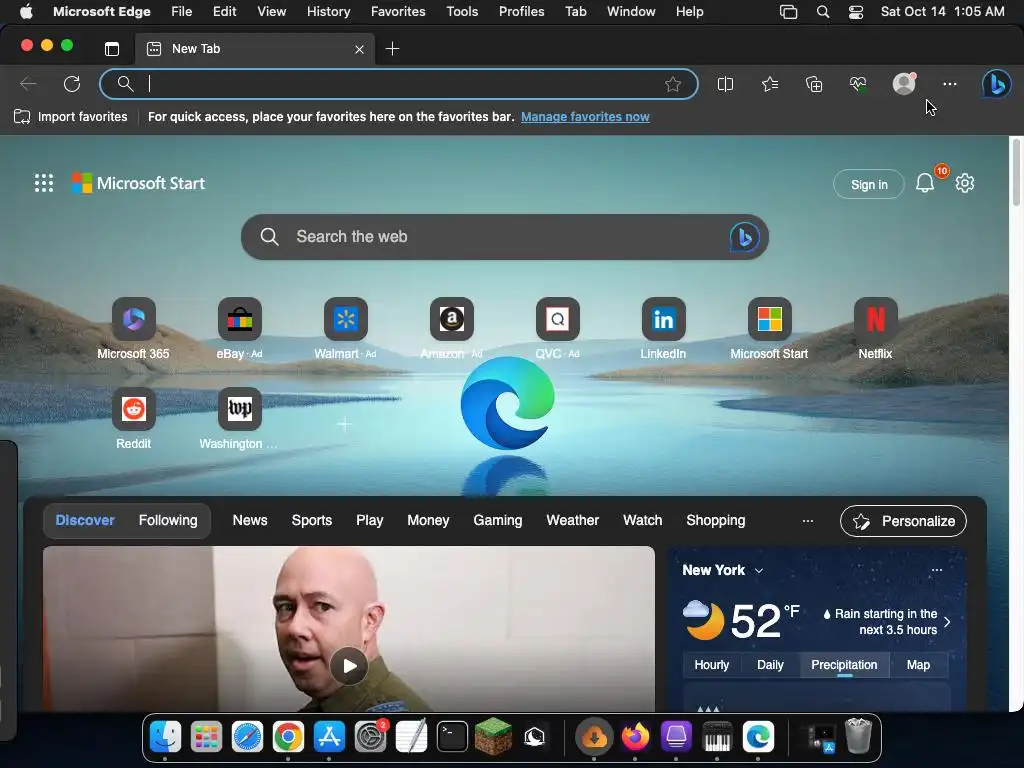Screen dimensions: 1024x768
Task: Open weather card more options ellipsis
Action: [x=936, y=570]
